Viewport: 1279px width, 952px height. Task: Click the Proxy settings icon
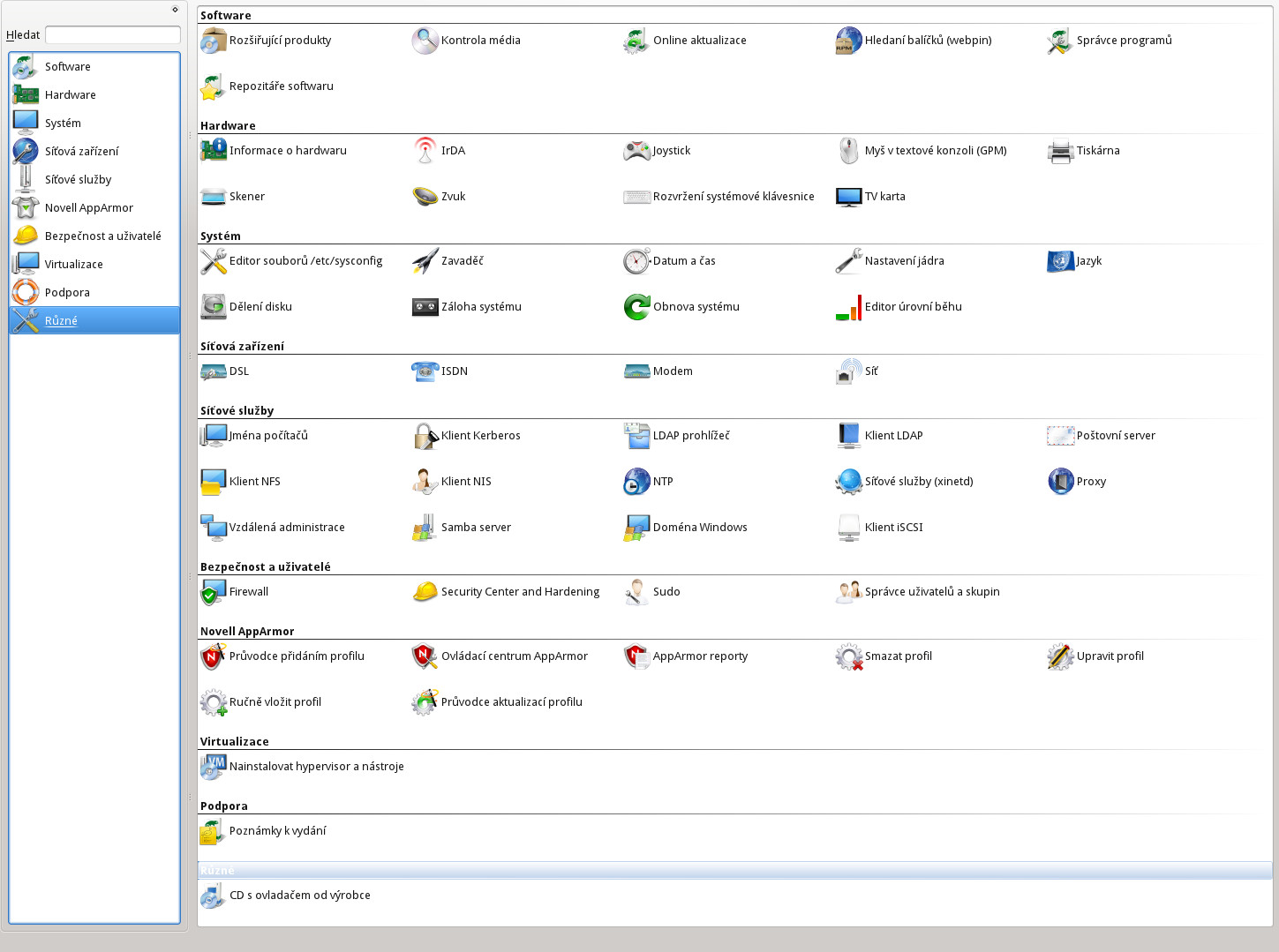click(x=1060, y=482)
